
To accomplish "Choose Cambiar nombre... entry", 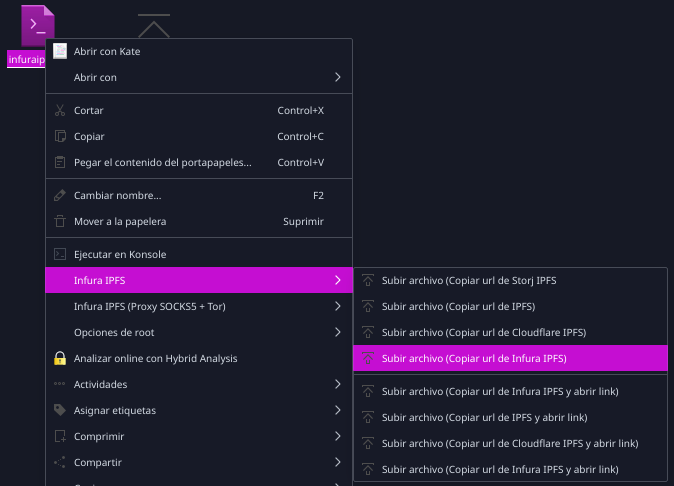I will (x=199, y=196).
